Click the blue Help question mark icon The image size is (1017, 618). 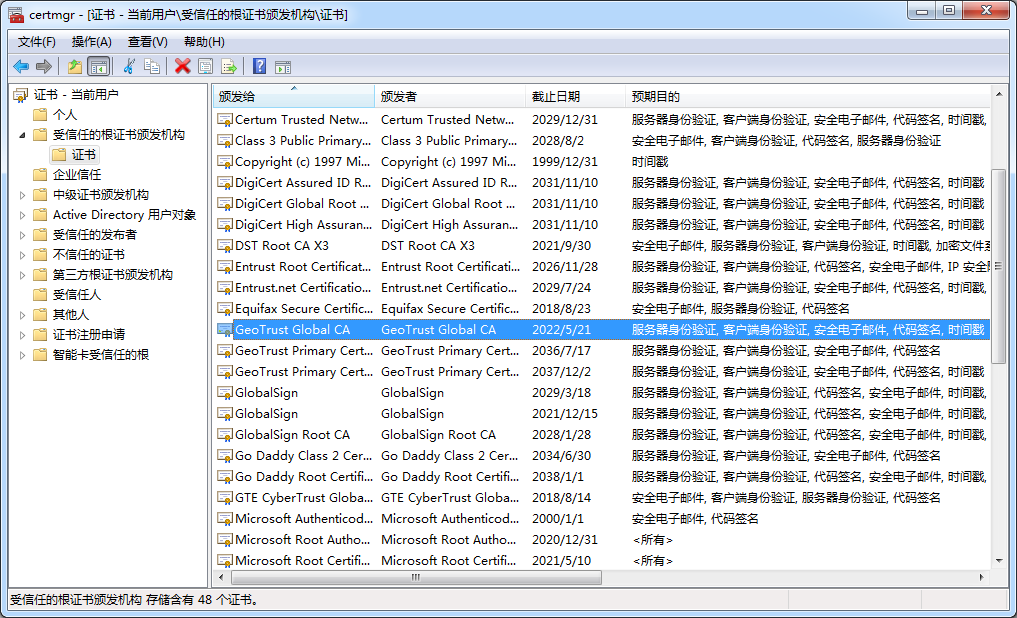pyautogui.click(x=259, y=66)
